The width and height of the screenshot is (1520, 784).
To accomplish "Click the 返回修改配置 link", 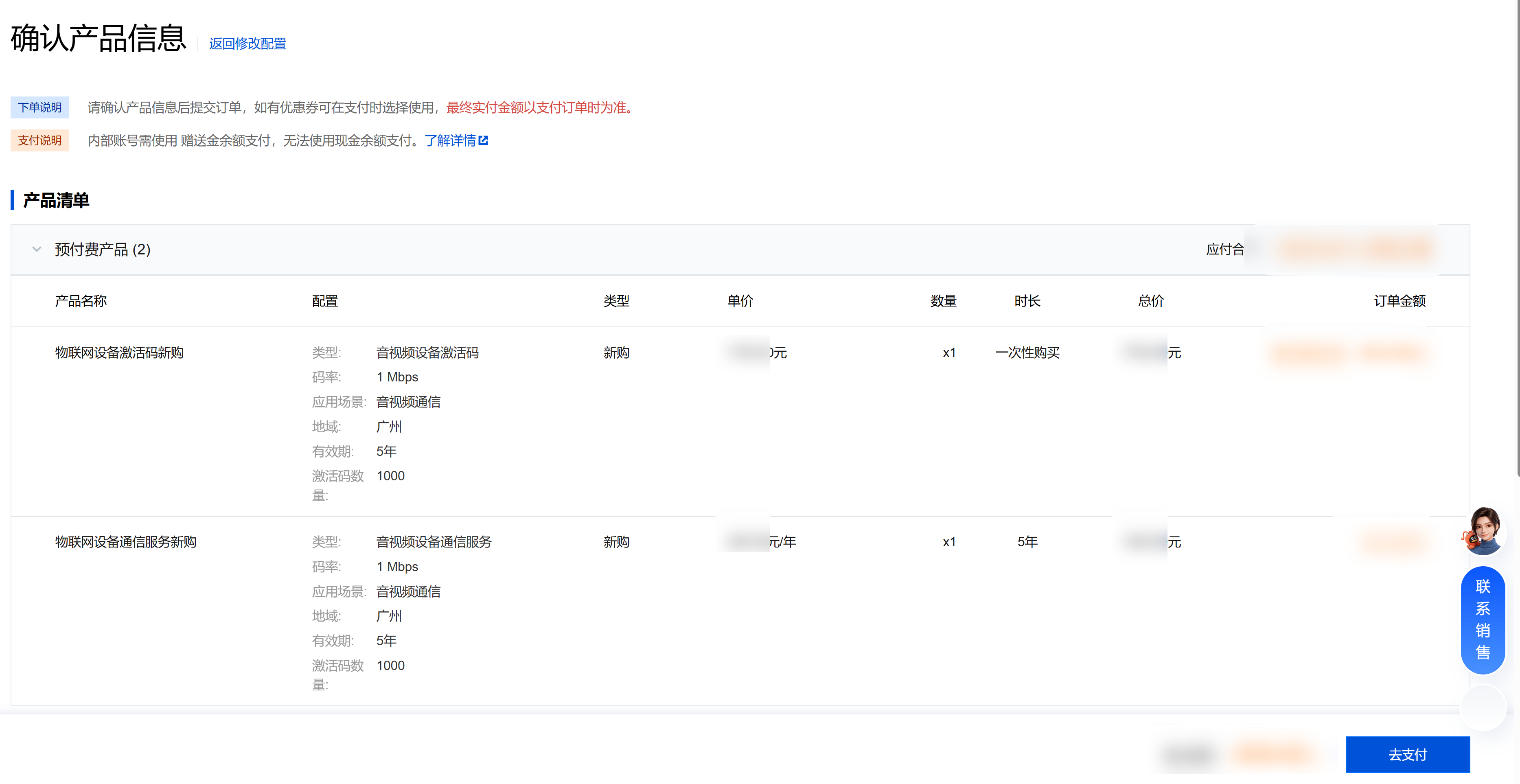I will point(247,44).
